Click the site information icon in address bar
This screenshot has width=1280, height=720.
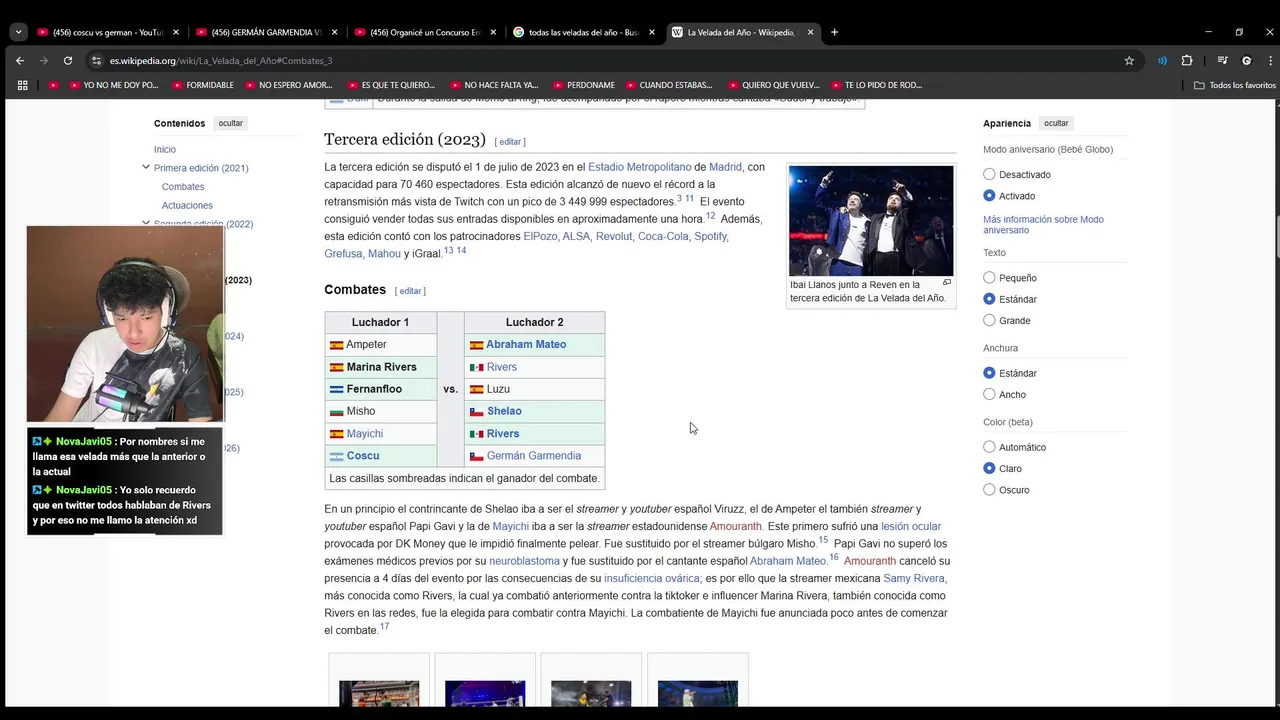pyautogui.click(x=96, y=60)
